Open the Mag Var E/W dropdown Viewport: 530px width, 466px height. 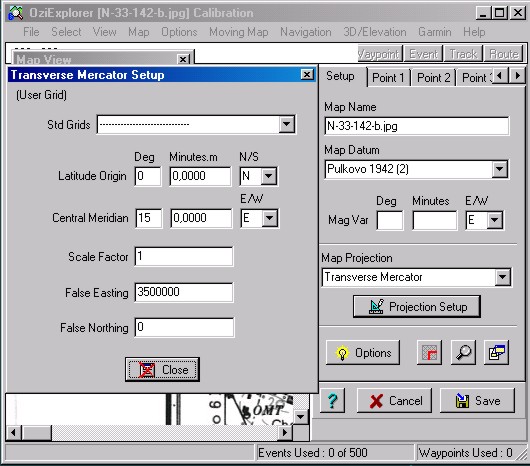coord(494,220)
